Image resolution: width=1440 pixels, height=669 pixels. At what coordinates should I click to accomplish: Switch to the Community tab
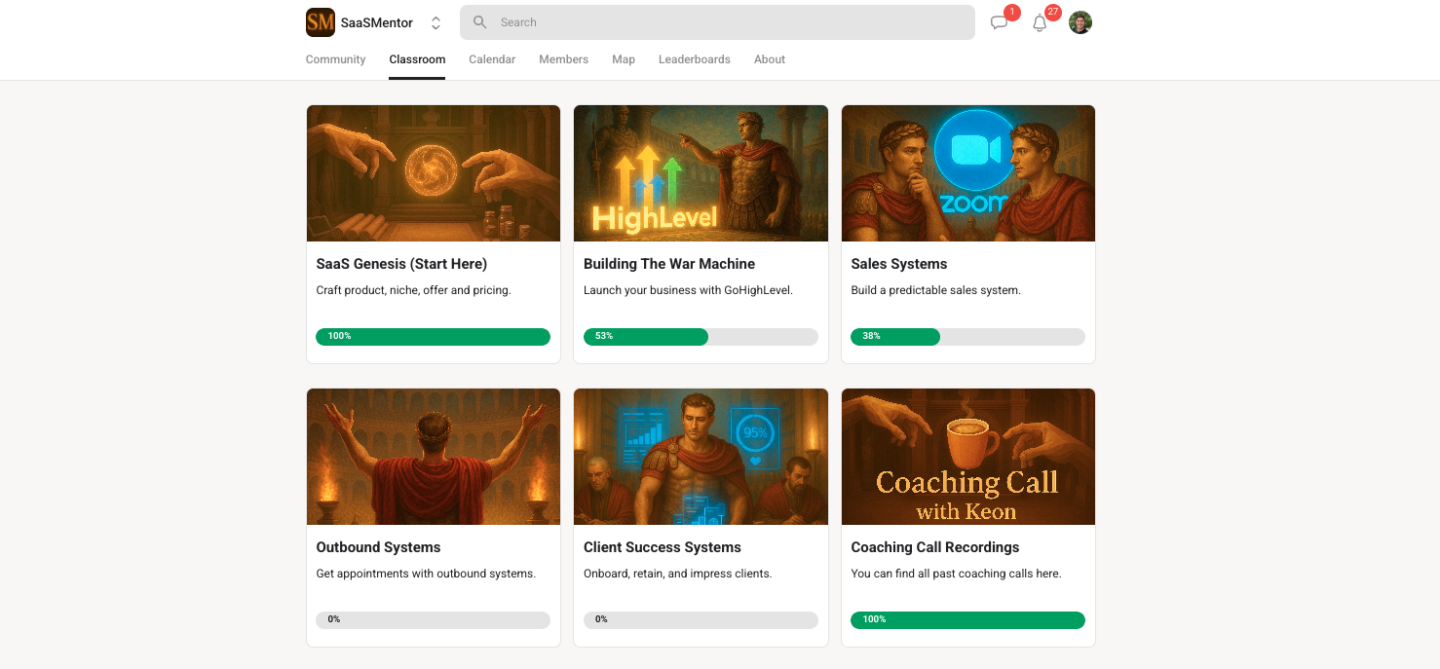pyautogui.click(x=336, y=60)
